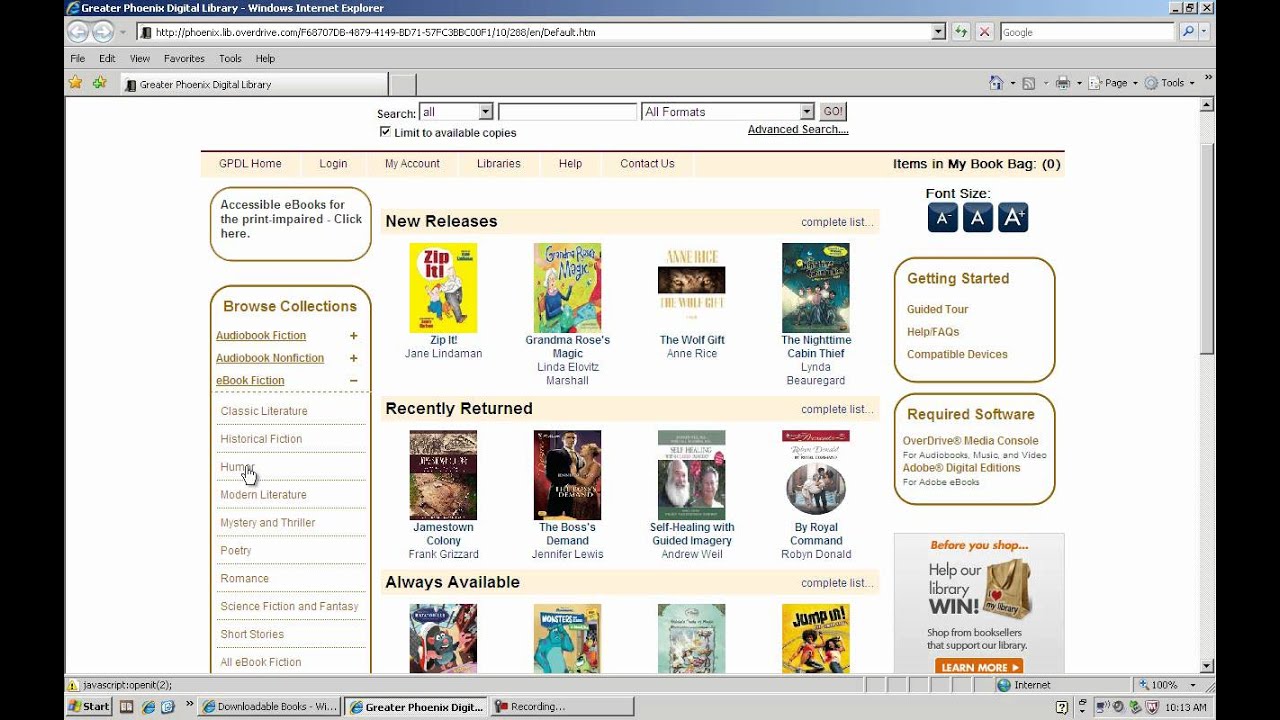Open Science Fiction and Fantasy category
Image resolution: width=1280 pixels, height=720 pixels.
(x=289, y=607)
